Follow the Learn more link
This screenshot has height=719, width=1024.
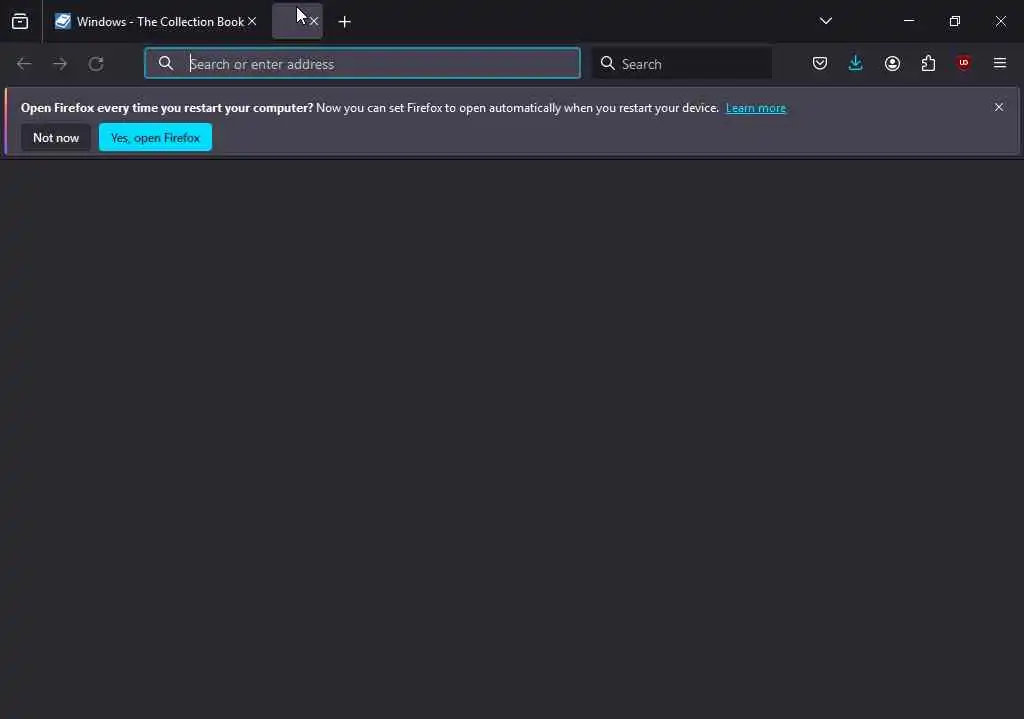pyautogui.click(x=756, y=108)
